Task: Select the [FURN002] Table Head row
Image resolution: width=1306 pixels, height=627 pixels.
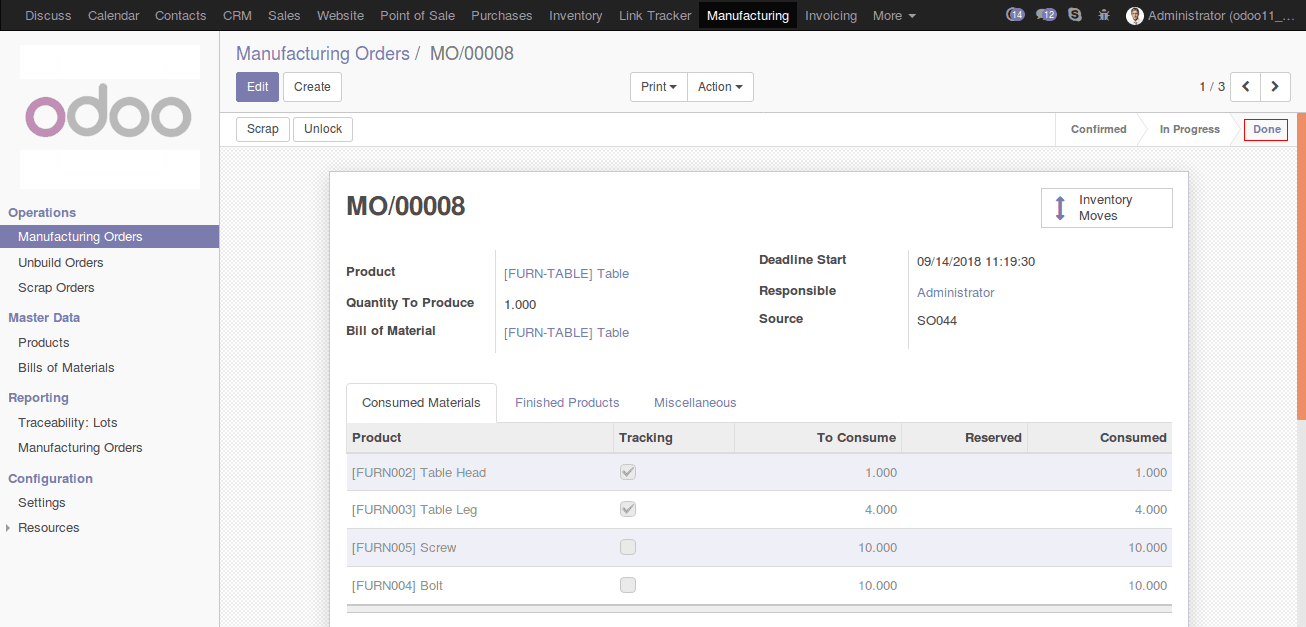Action: 759,472
